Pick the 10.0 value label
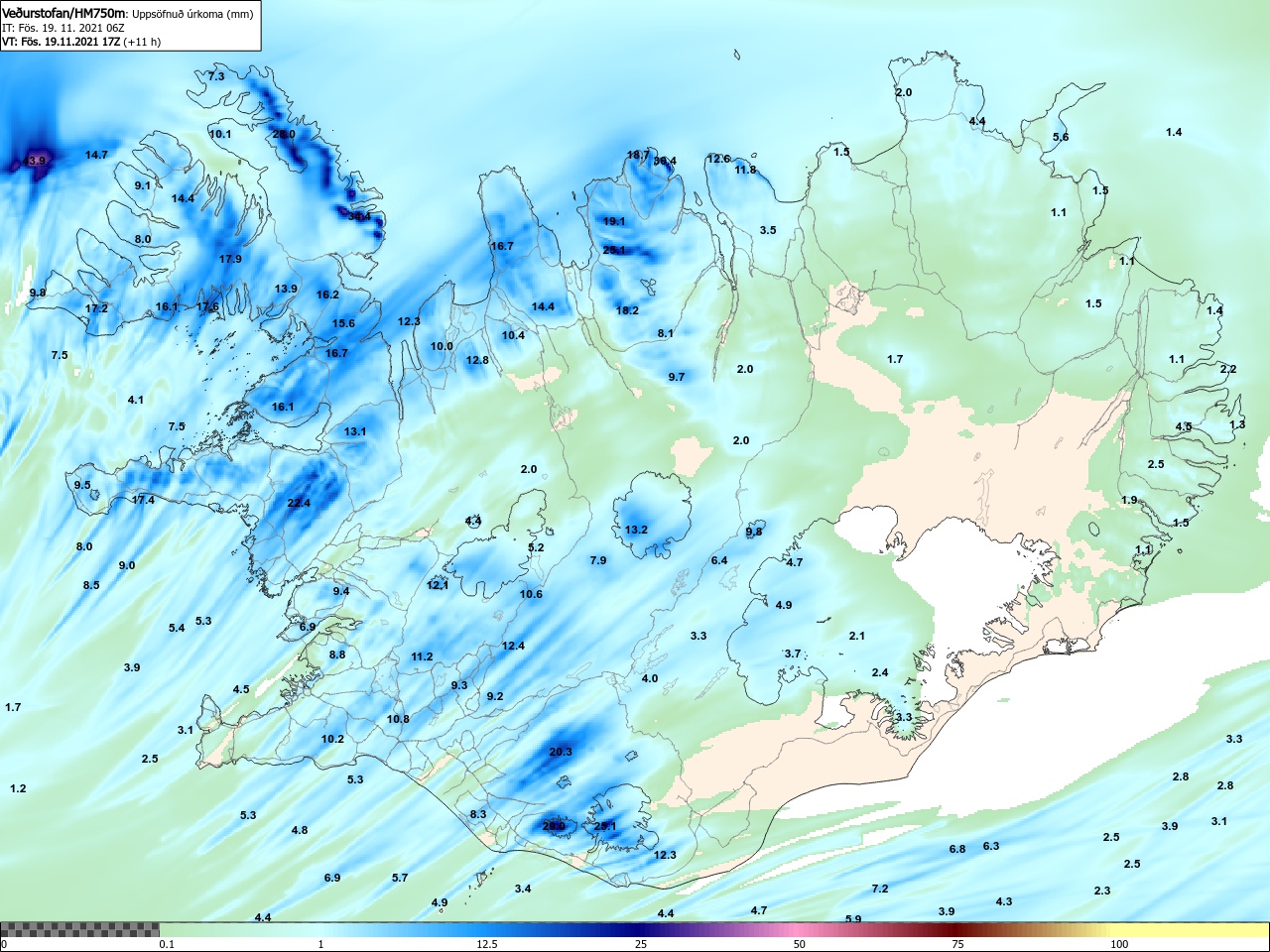The width and height of the screenshot is (1270, 952). pos(442,346)
